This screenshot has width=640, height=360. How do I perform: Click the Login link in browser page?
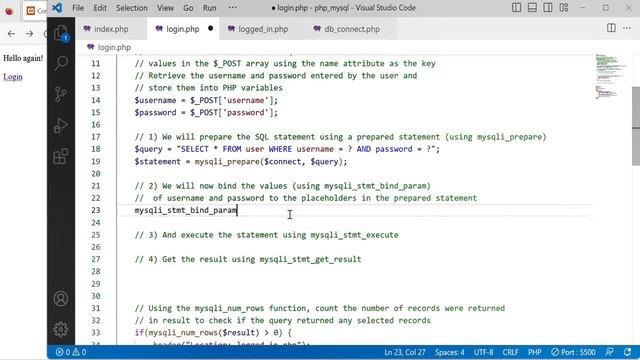coord(13,77)
